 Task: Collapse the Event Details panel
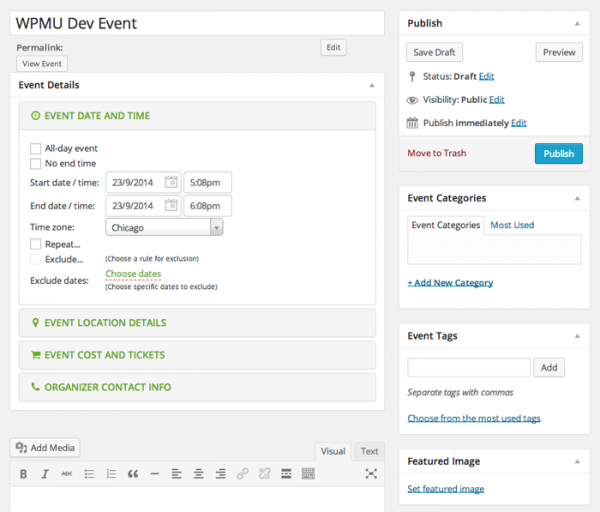[x=372, y=85]
